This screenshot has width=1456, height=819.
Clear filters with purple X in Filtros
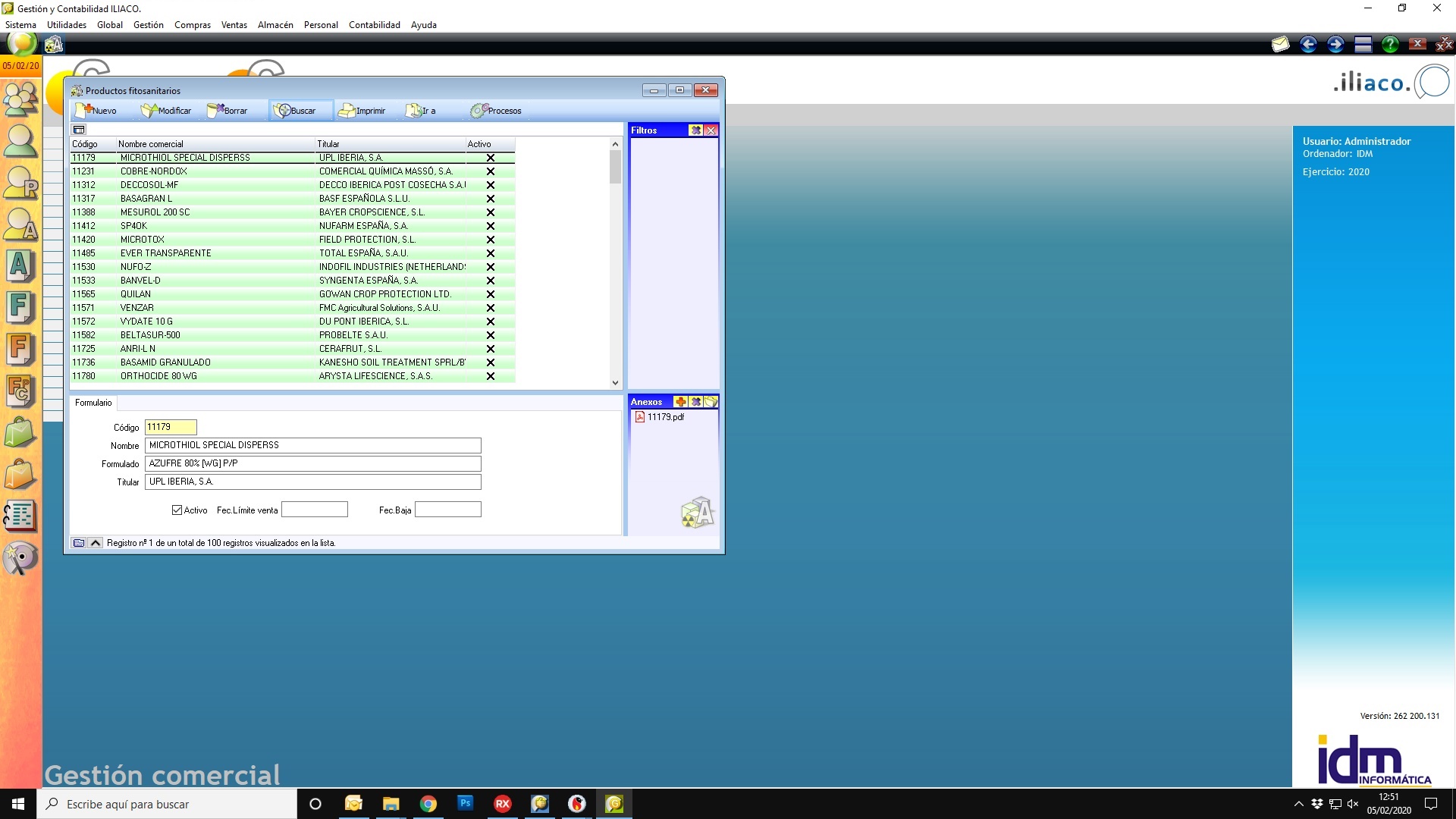click(x=695, y=130)
